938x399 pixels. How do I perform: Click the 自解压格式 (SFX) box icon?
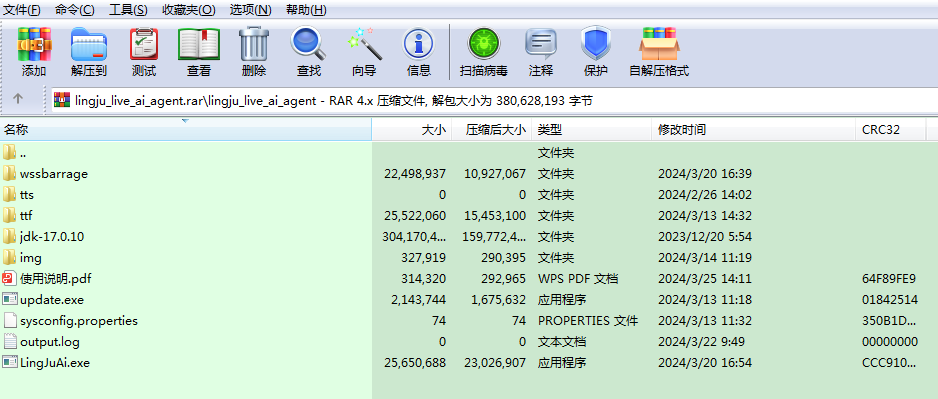pyautogui.click(x=659, y=44)
